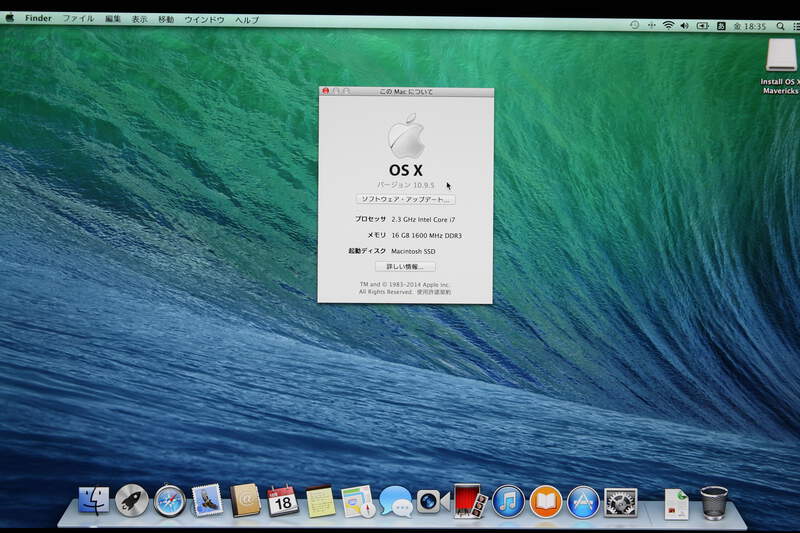Click 詳しい情報 button

[405, 267]
